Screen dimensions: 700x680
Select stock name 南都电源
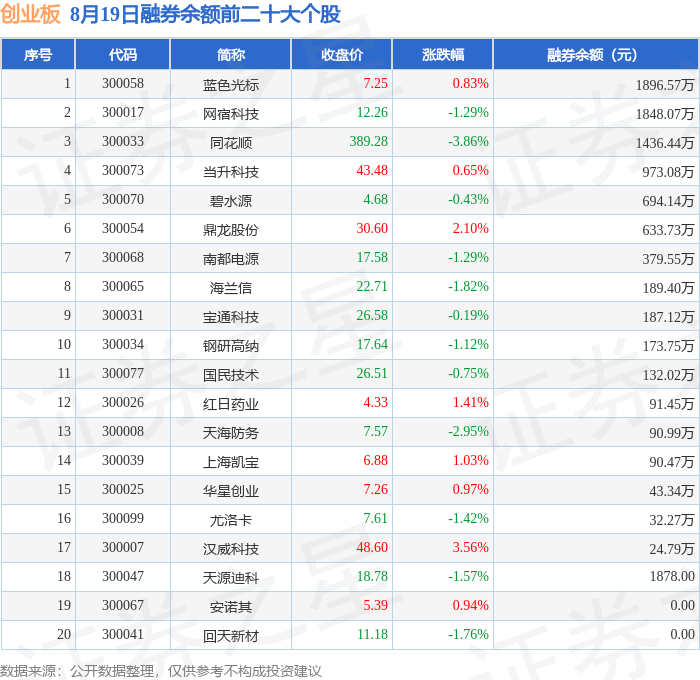pos(231,259)
